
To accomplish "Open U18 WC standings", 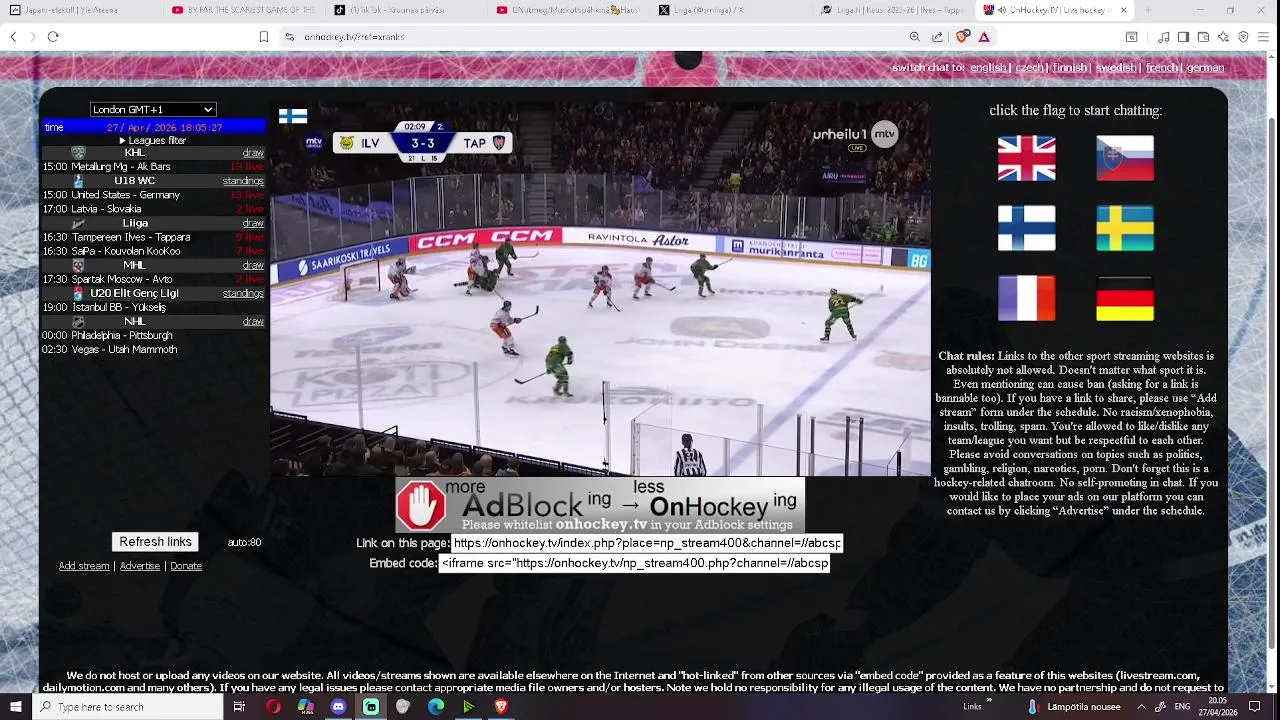I will tap(243, 181).
